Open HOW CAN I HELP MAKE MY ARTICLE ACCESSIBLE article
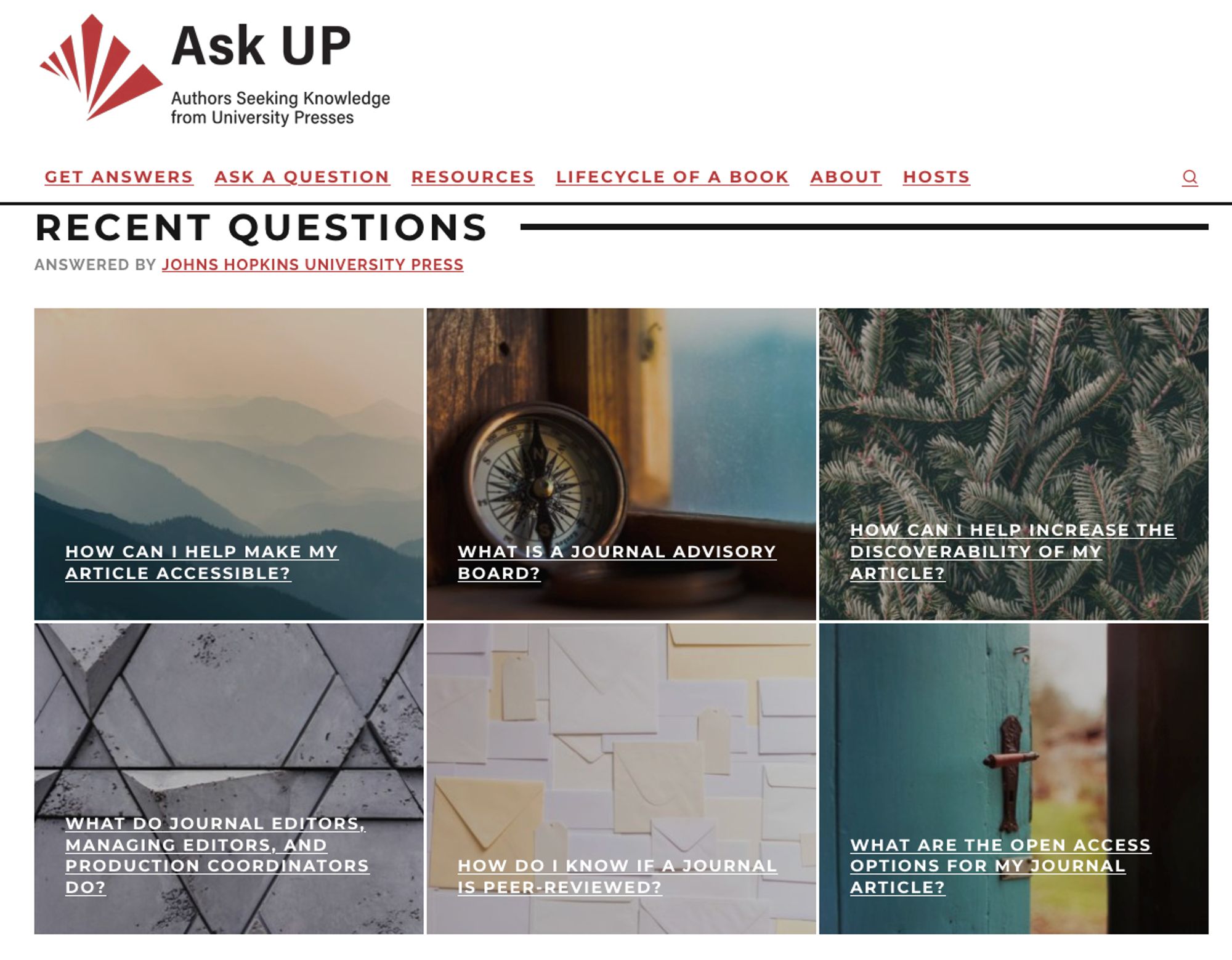This screenshot has width=1232, height=960. (x=200, y=561)
